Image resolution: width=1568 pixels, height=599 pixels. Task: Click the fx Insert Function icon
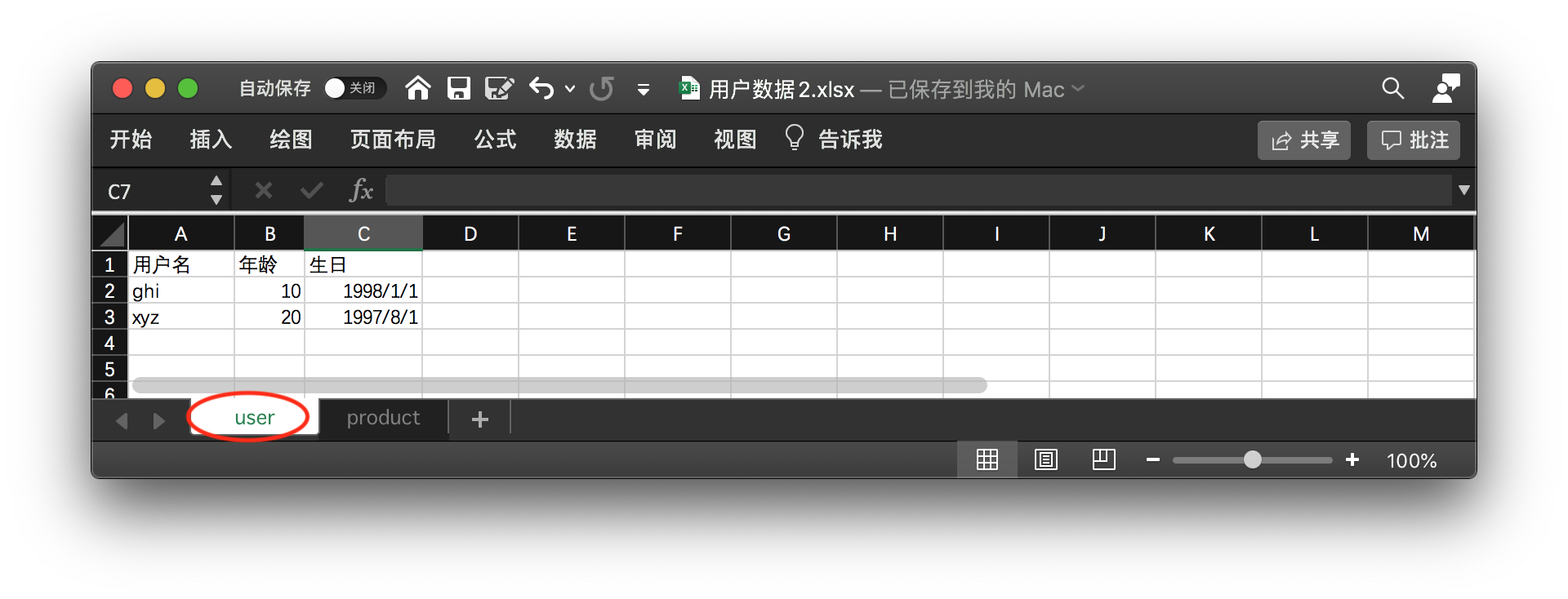pyautogui.click(x=361, y=191)
